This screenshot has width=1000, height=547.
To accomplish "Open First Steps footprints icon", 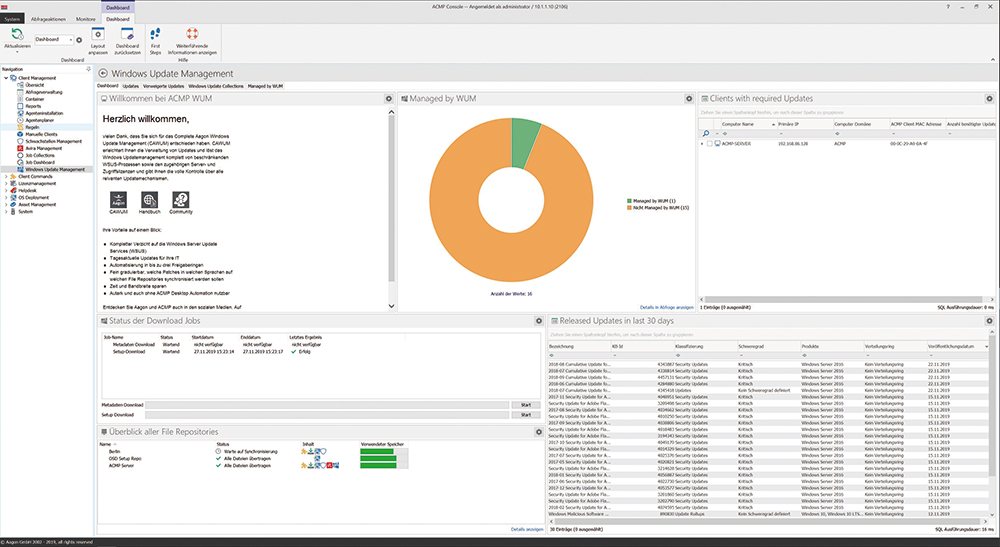I will (155, 34).
